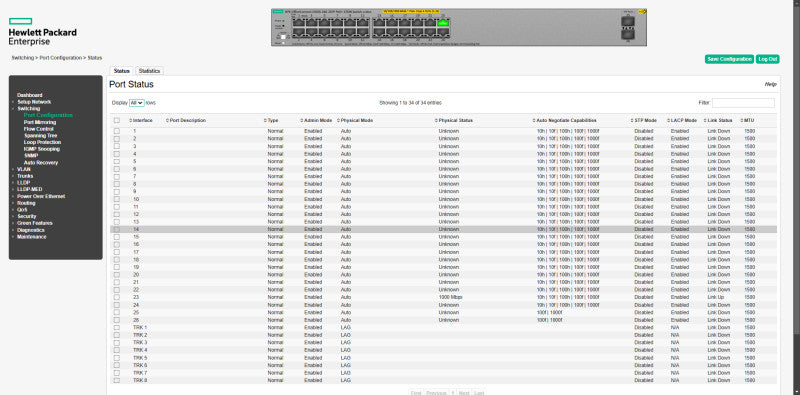Switch to the Statistics tab
Viewport: 800px width, 395px height.
149,71
